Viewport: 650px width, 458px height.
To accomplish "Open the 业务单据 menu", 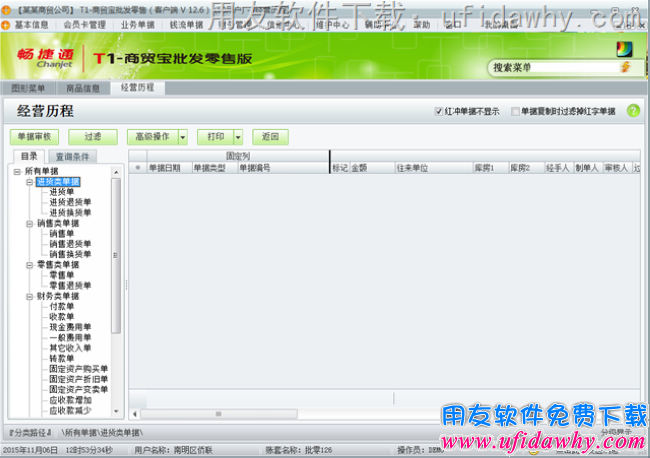I will (x=138, y=25).
